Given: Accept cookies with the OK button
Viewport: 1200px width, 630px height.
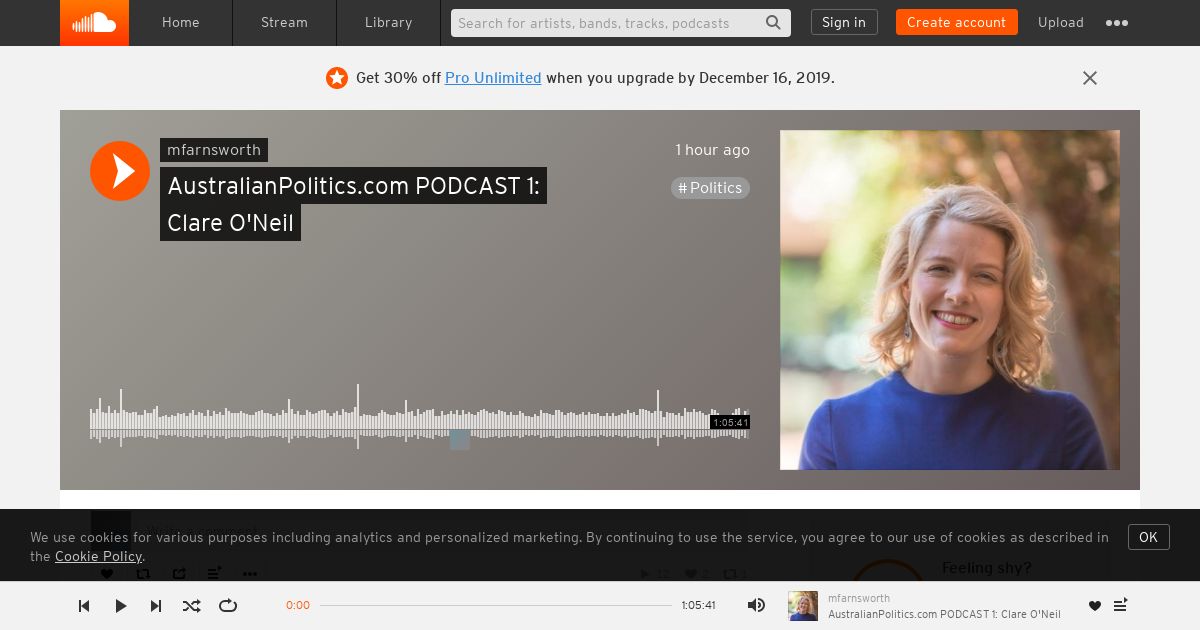Looking at the screenshot, I should click(1149, 537).
